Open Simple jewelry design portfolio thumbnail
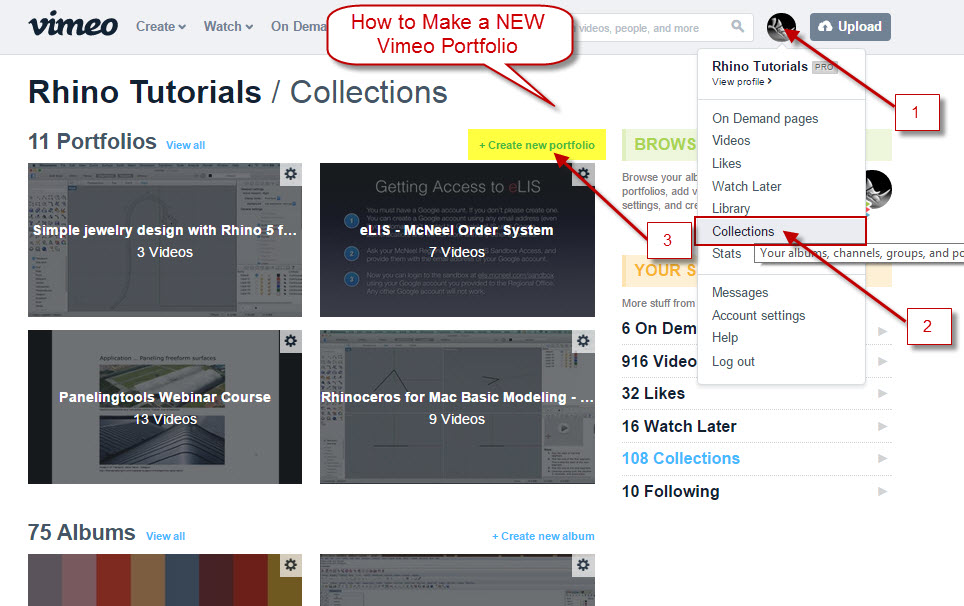964x606 pixels. [x=165, y=240]
